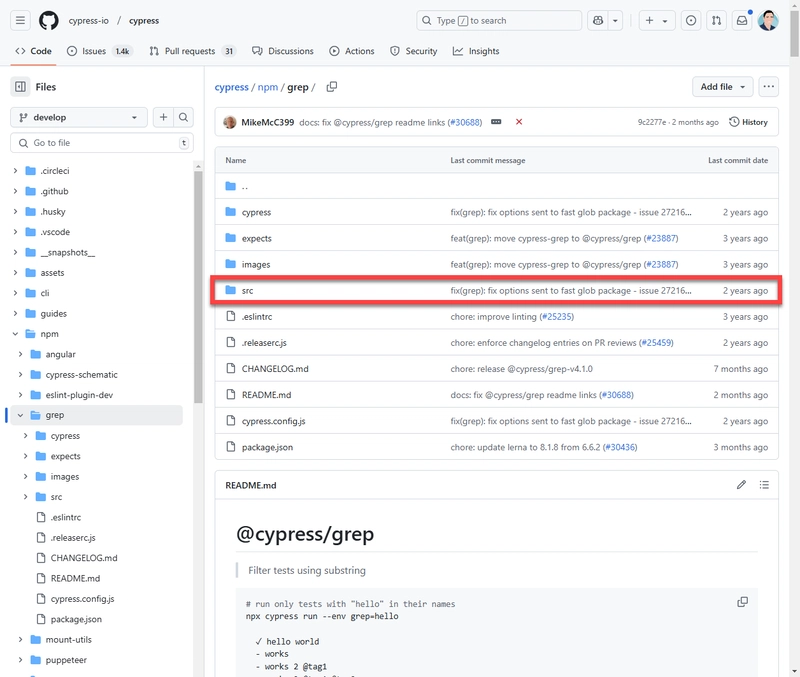Open README outline list icon
Screen dimensions: 800x677
[x=764, y=485]
